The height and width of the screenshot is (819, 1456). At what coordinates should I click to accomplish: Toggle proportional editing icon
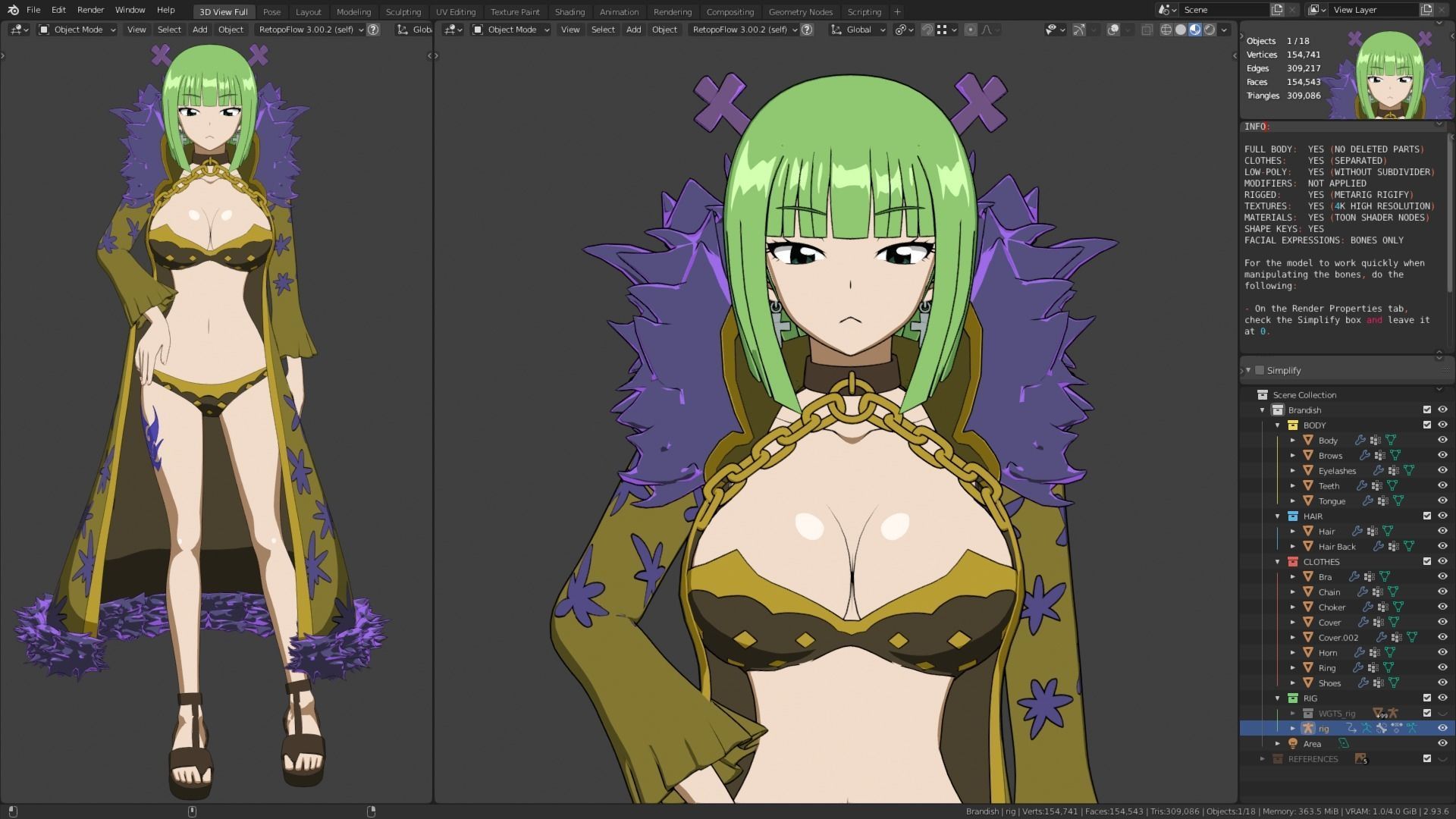[971, 30]
